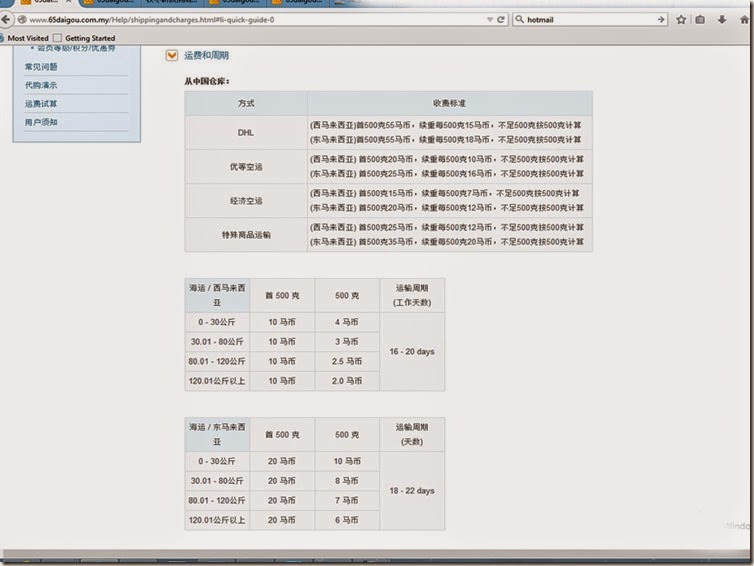Open the 常见问题 sidebar link
Screen dimensions: 754x566
click(41, 66)
